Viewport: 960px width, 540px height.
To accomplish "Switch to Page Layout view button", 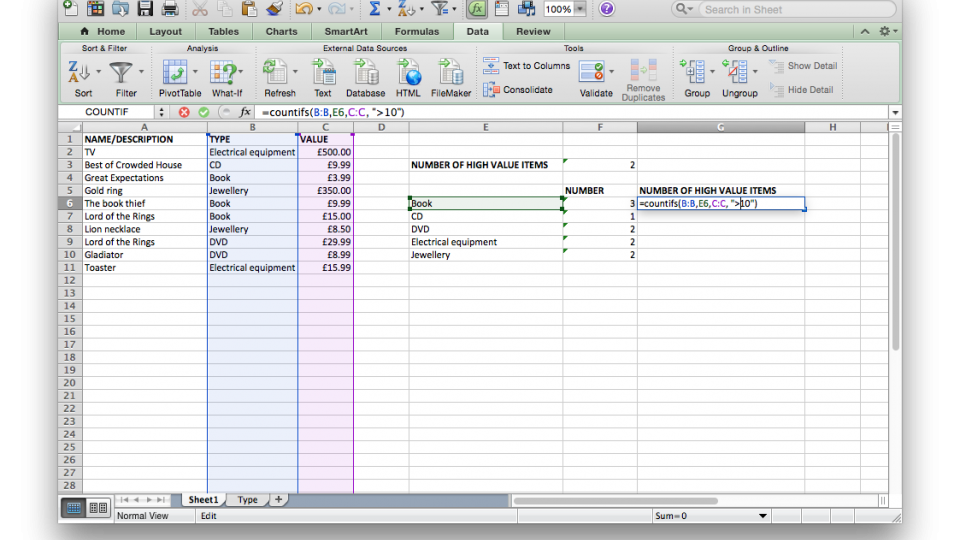I will click(x=98, y=508).
